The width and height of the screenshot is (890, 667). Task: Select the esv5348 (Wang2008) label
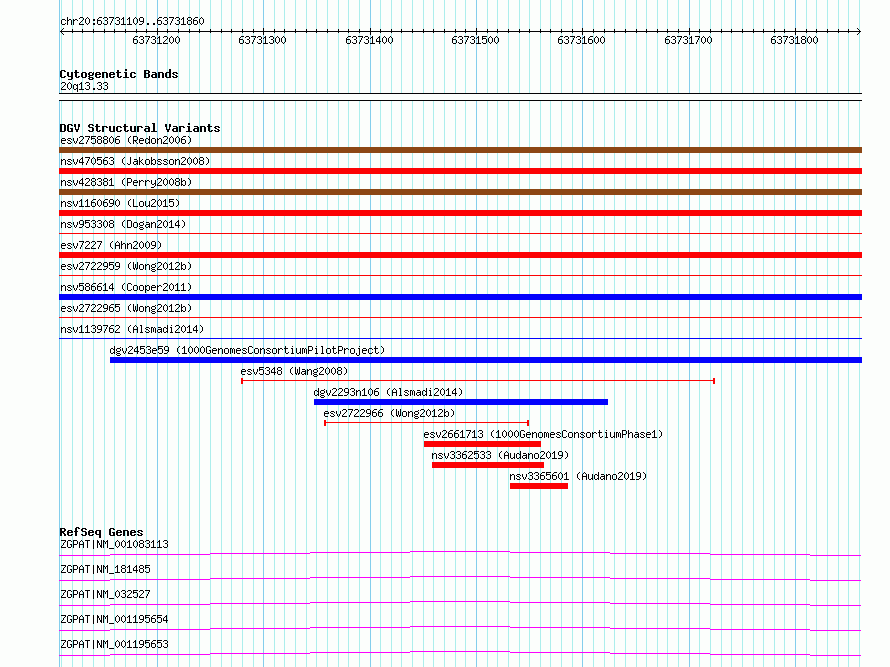point(294,371)
